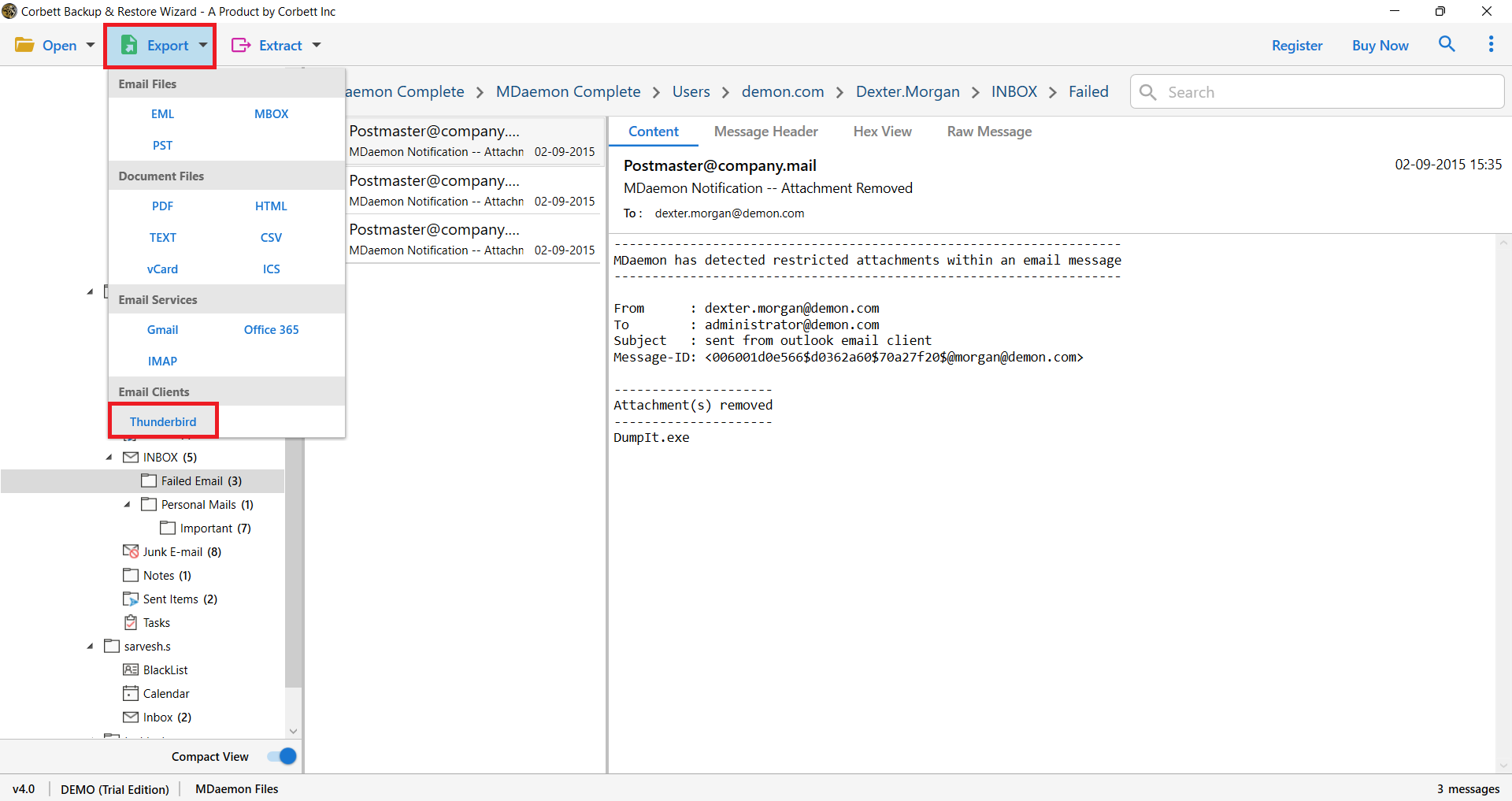This screenshot has width=1512, height=801.
Task: Click "MDaemon Files" in the status bar
Action: pos(236,788)
